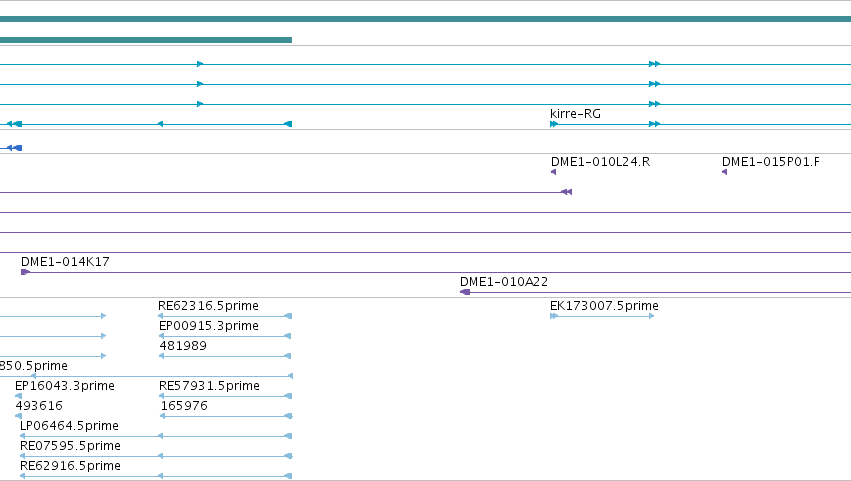This screenshot has width=851, height=481.
Task: Select the DME1-010A22 clone label
Action: [x=504, y=282]
